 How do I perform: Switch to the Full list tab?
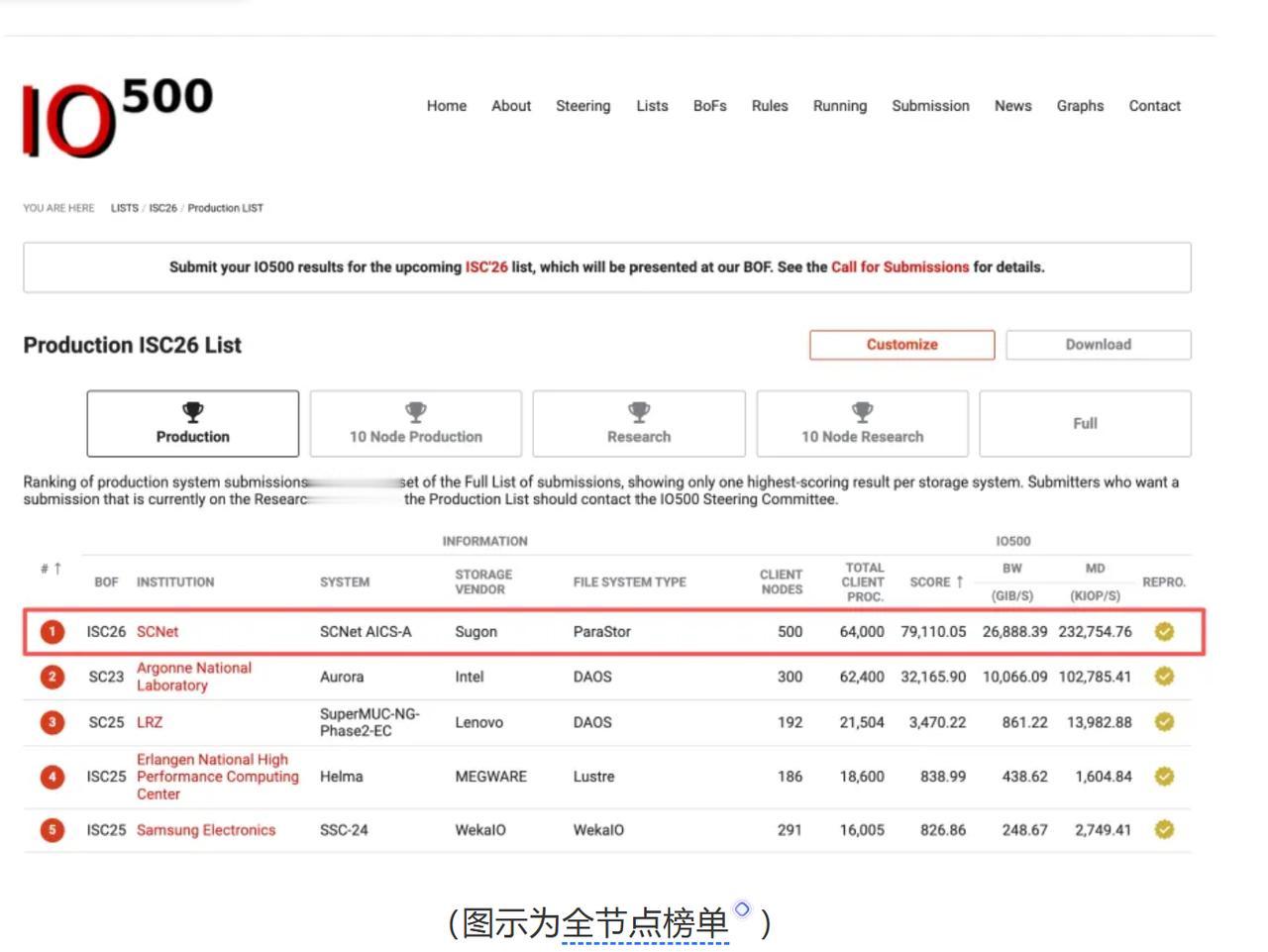tap(1086, 424)
